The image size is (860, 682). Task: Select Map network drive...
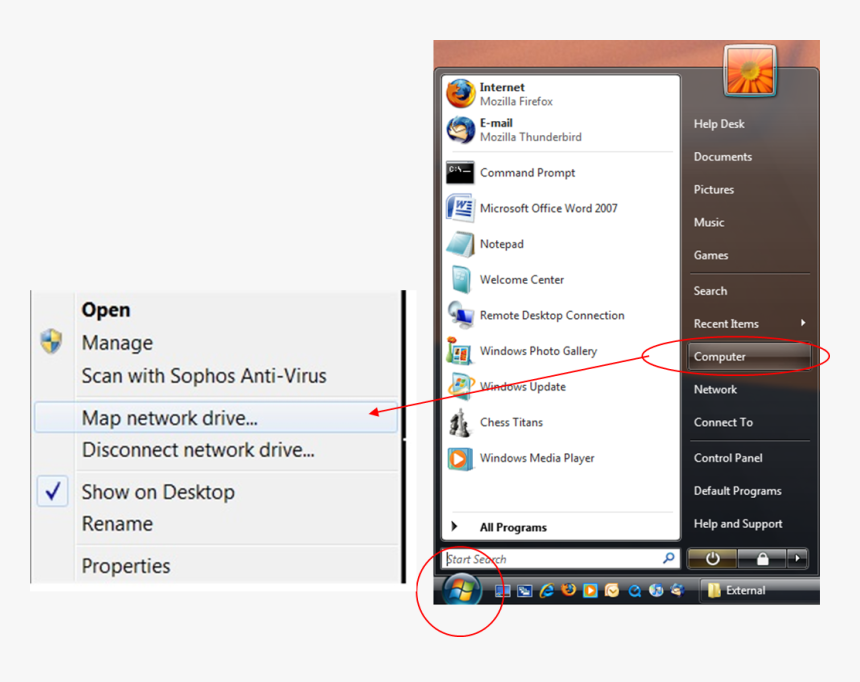216,418
